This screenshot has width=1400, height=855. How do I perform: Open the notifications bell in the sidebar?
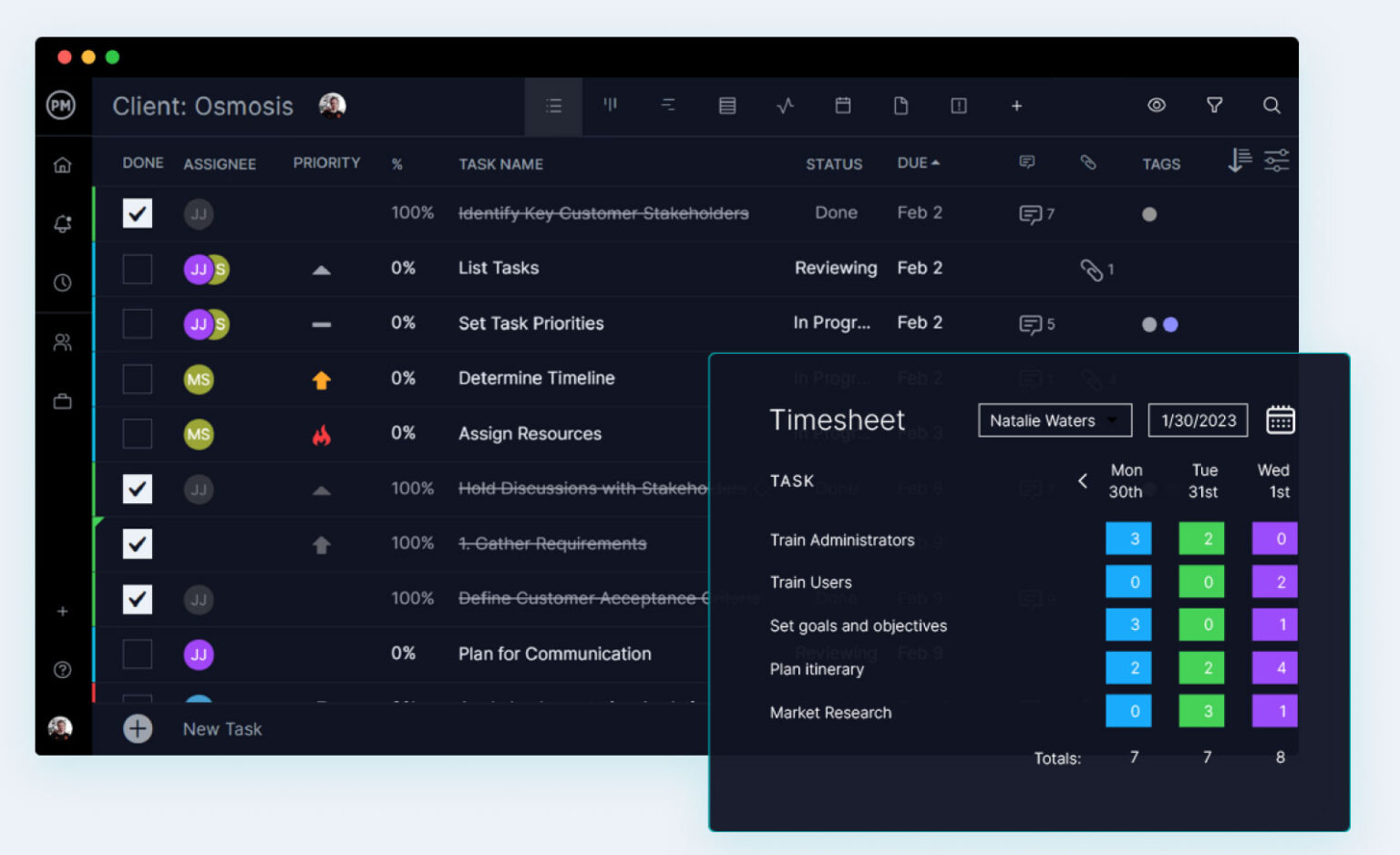click(x=62, y=223)
